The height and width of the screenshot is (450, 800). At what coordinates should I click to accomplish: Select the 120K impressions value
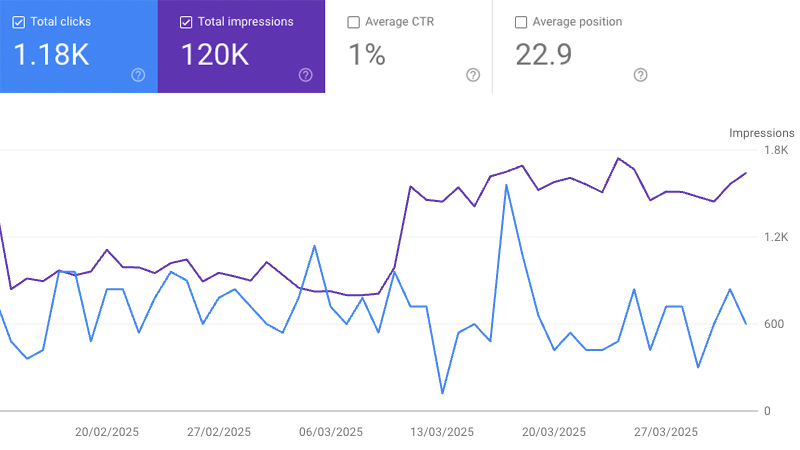(x=213, y=54)
